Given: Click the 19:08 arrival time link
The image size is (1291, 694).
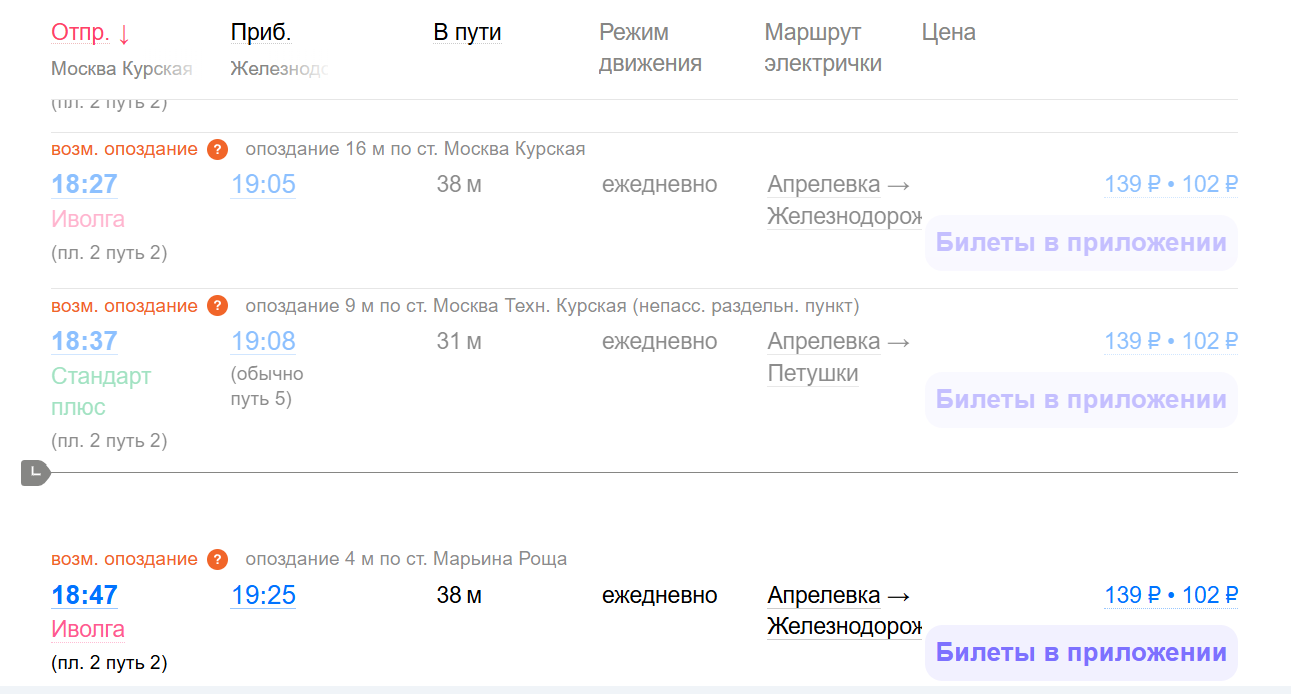Looking at the screenshot, I should [x=263, y=342].
